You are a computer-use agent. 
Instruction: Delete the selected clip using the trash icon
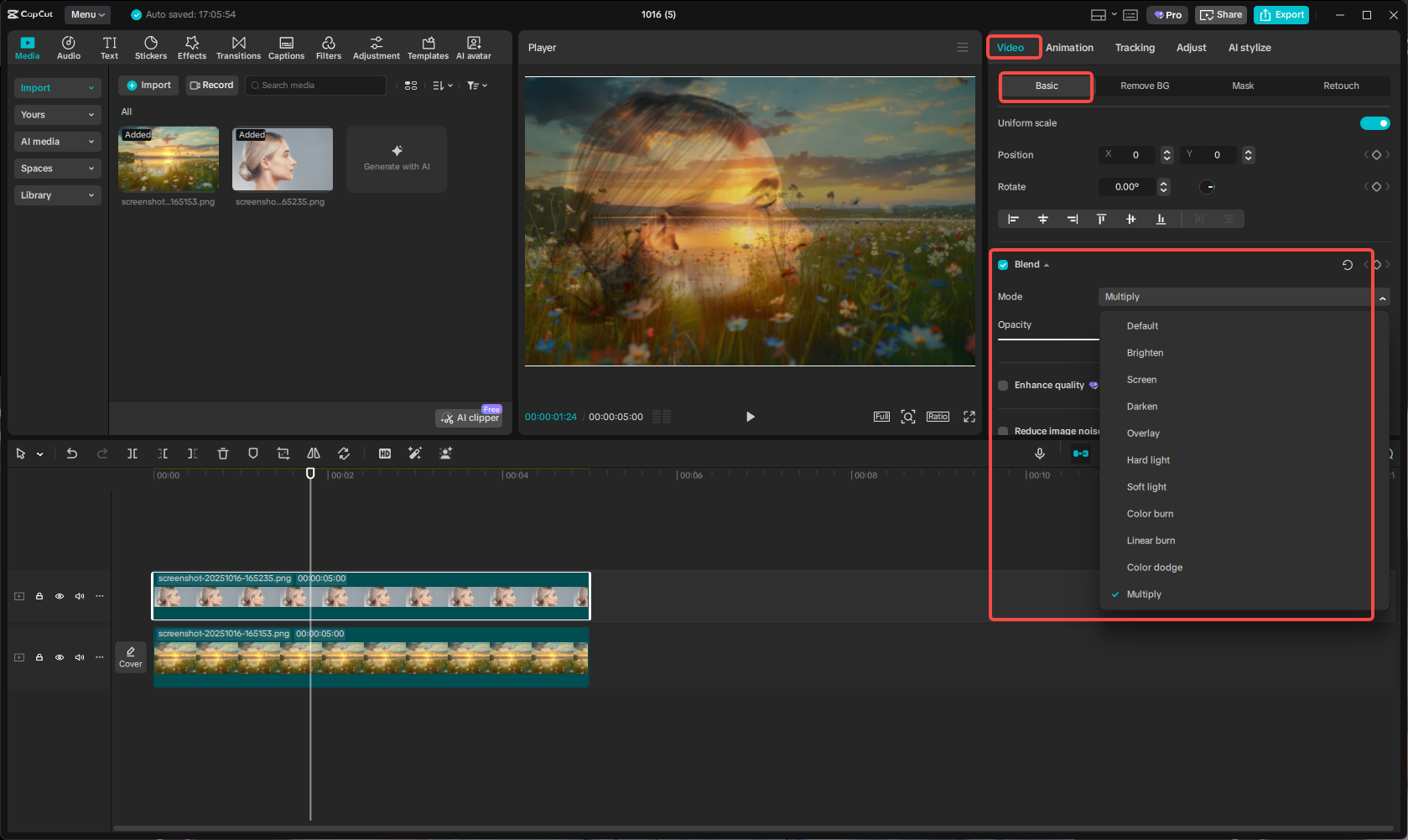(223, 453)
